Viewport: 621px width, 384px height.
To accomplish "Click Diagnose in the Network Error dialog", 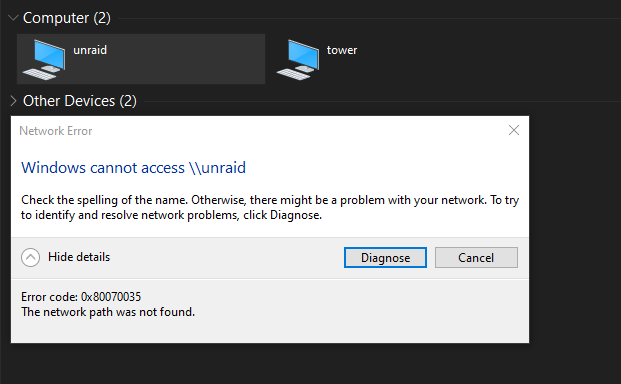I will pos(385,258).
